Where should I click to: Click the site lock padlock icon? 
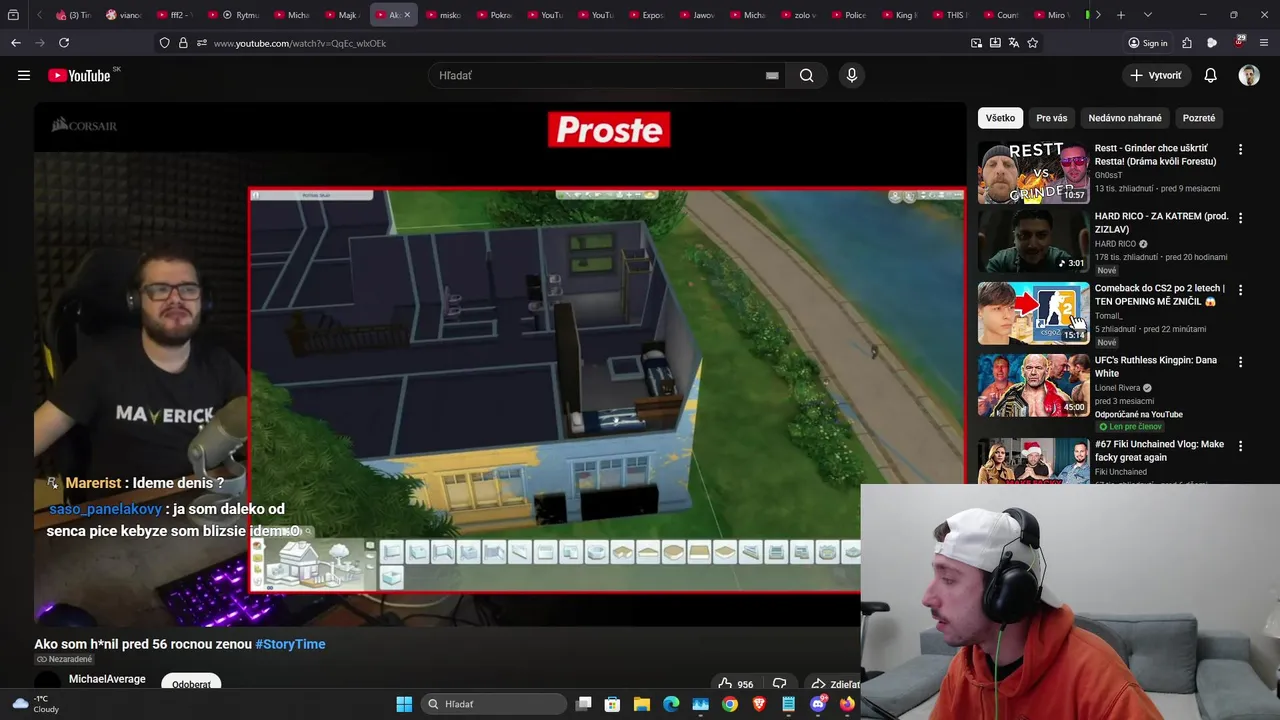coord(183,43)
